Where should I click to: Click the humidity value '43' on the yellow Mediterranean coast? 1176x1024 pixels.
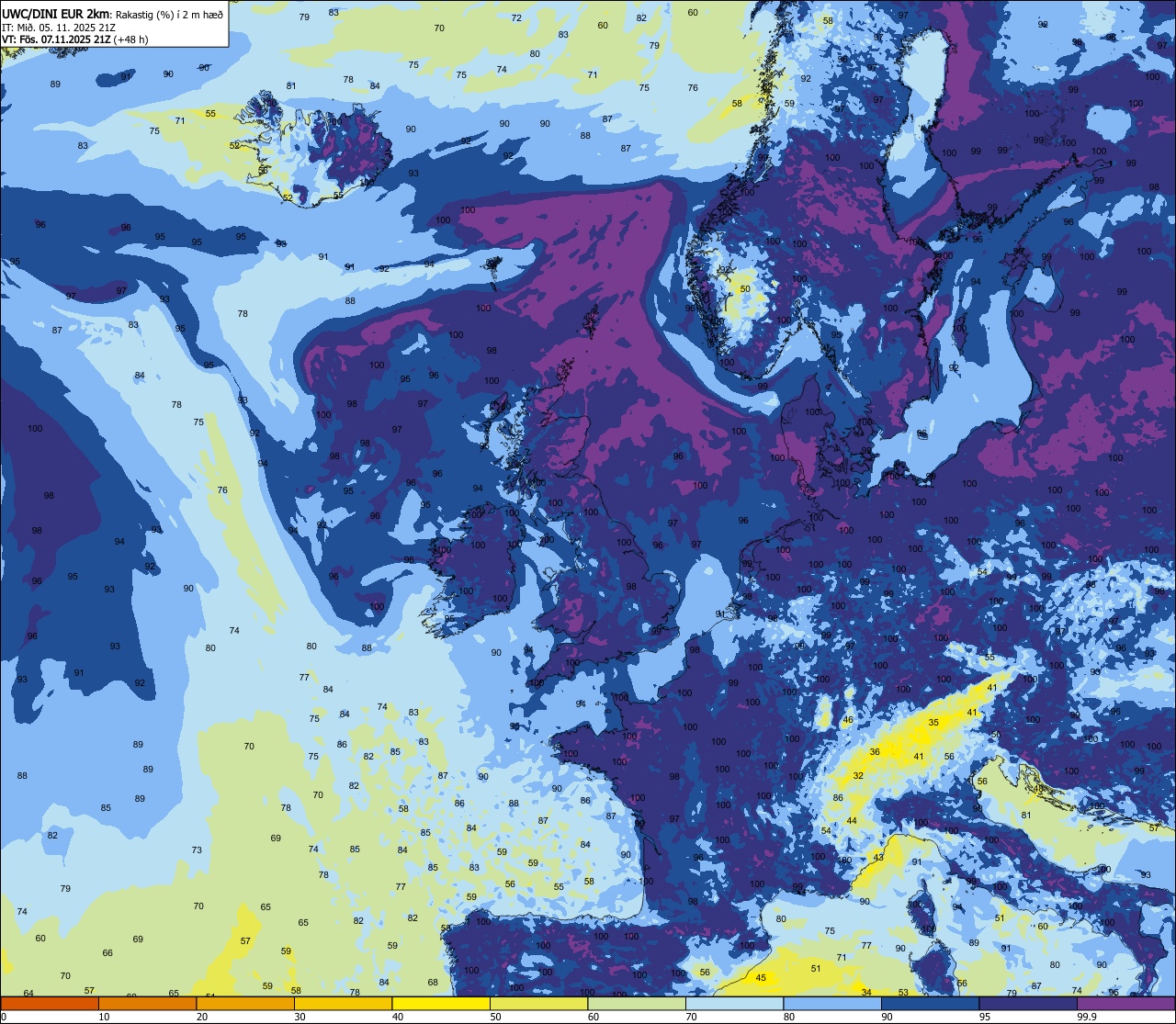(878, 858)
